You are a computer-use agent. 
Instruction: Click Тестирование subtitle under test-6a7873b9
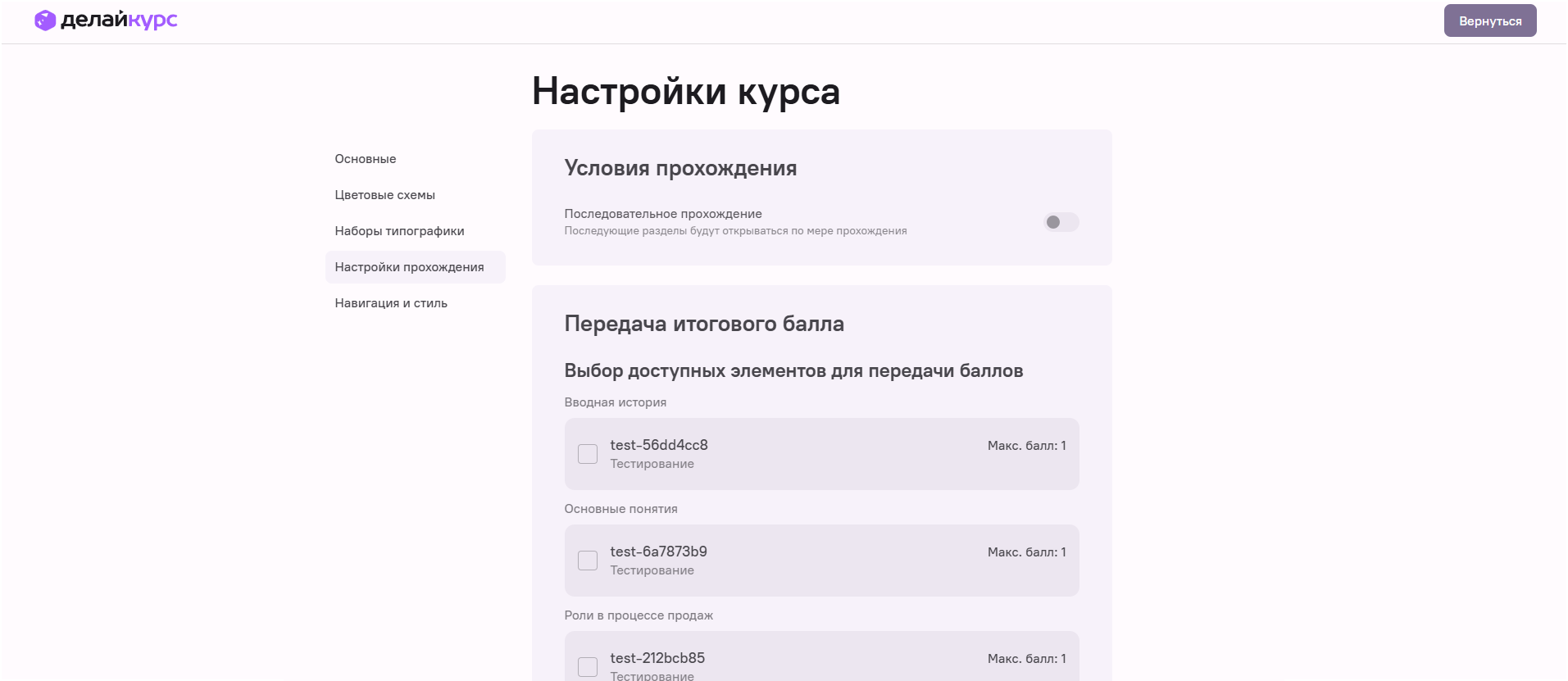(652, 570)
